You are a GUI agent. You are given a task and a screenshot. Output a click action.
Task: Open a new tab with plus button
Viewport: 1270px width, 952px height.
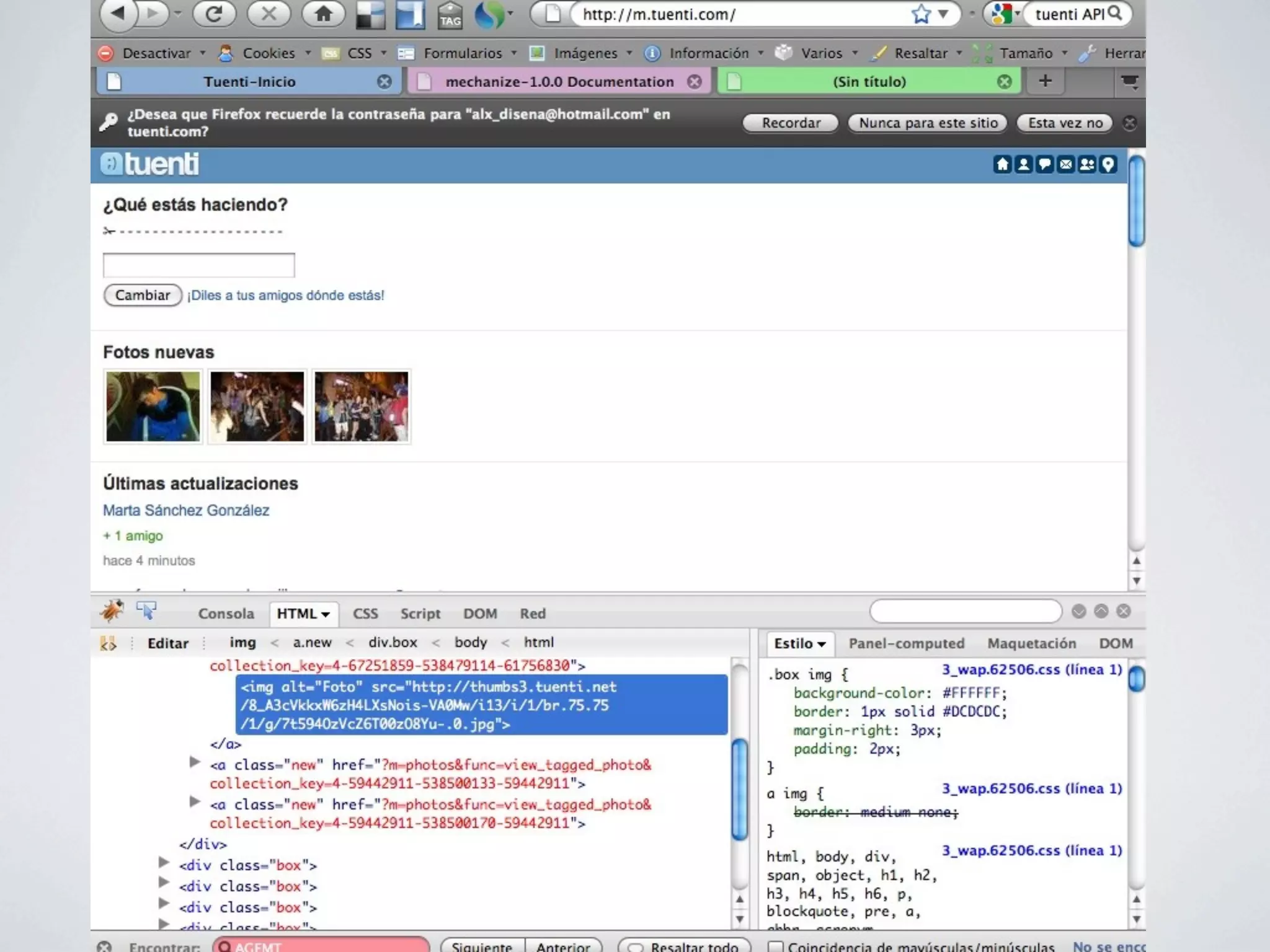pos(1045,81)
